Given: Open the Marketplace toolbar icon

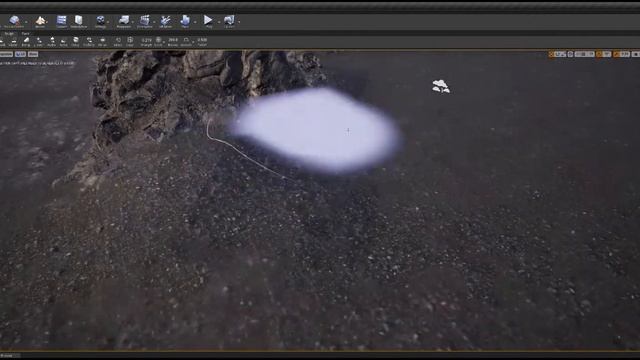Looking at the screenshot, I should coord(78,21).
